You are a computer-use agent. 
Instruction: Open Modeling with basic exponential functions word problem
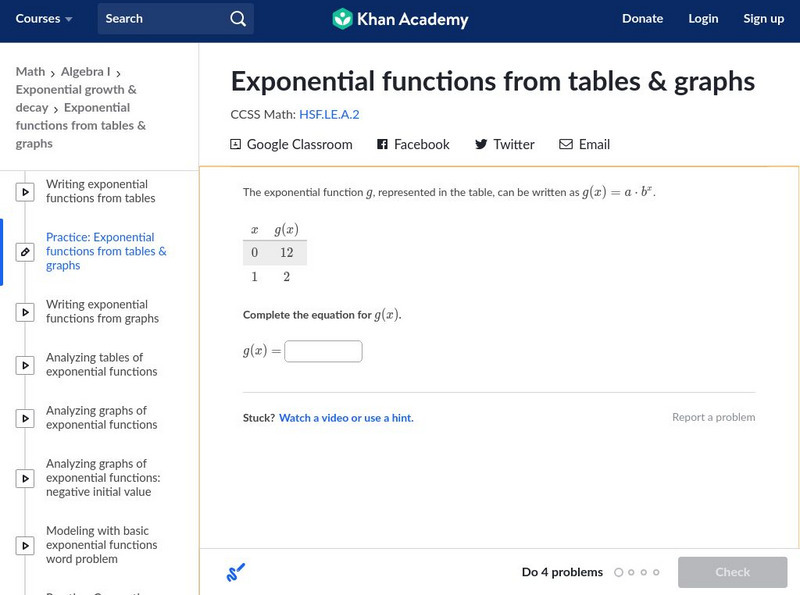point(101,545)
